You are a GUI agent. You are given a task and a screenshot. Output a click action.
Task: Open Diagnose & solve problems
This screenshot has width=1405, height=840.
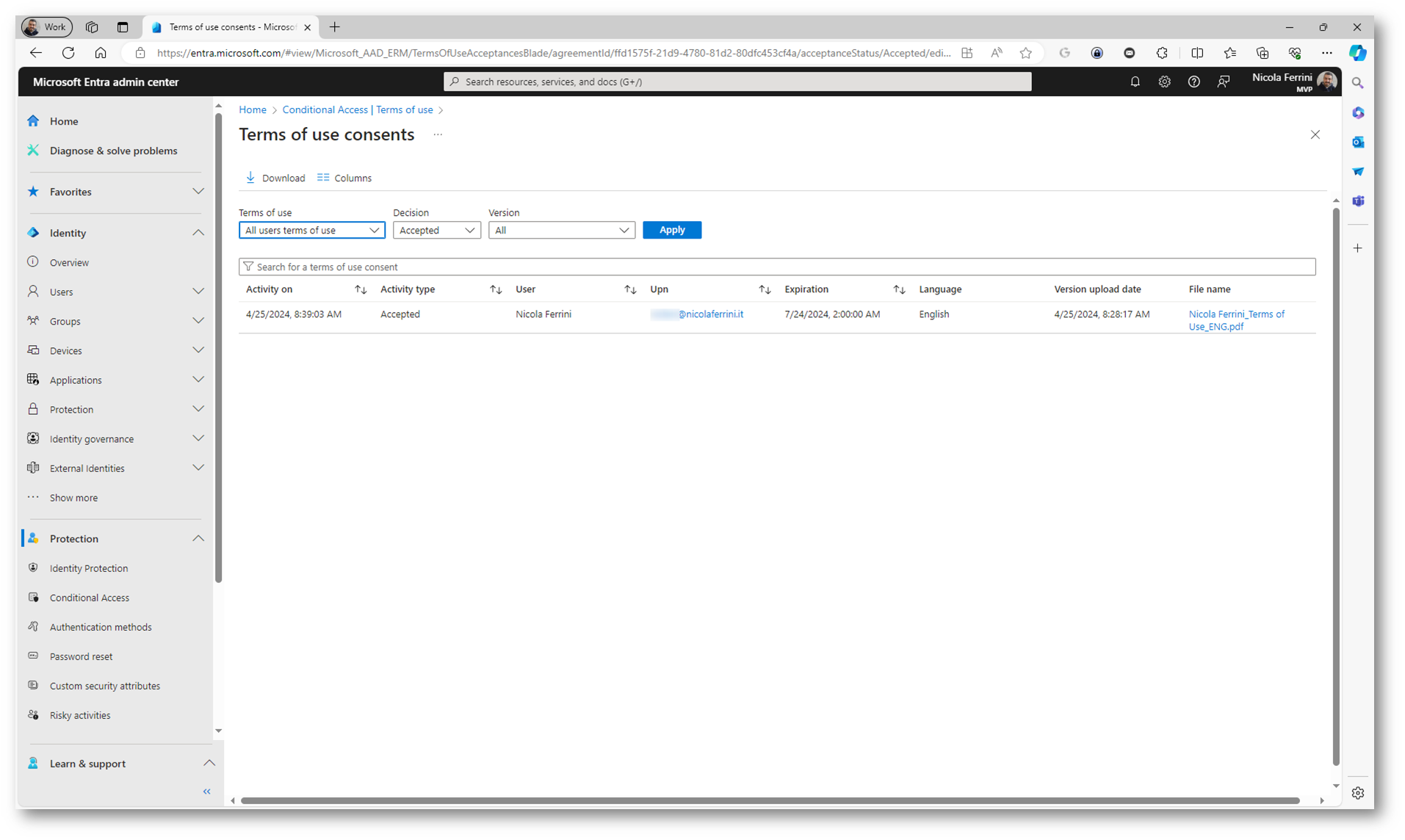(115, 151)
